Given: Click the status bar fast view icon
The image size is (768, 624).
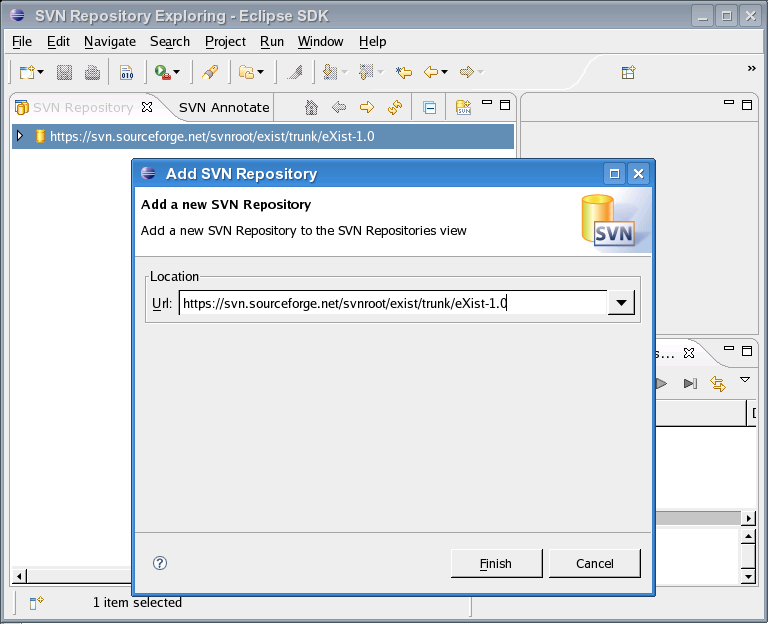Looking at the screenshot, I should 36,602.
